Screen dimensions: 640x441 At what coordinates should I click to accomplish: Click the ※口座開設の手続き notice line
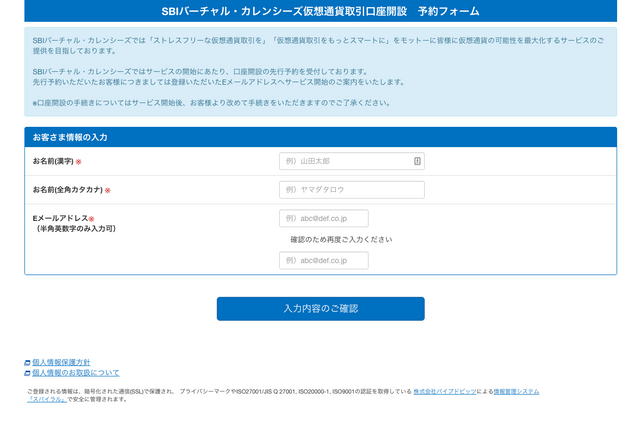click(211, 103)
